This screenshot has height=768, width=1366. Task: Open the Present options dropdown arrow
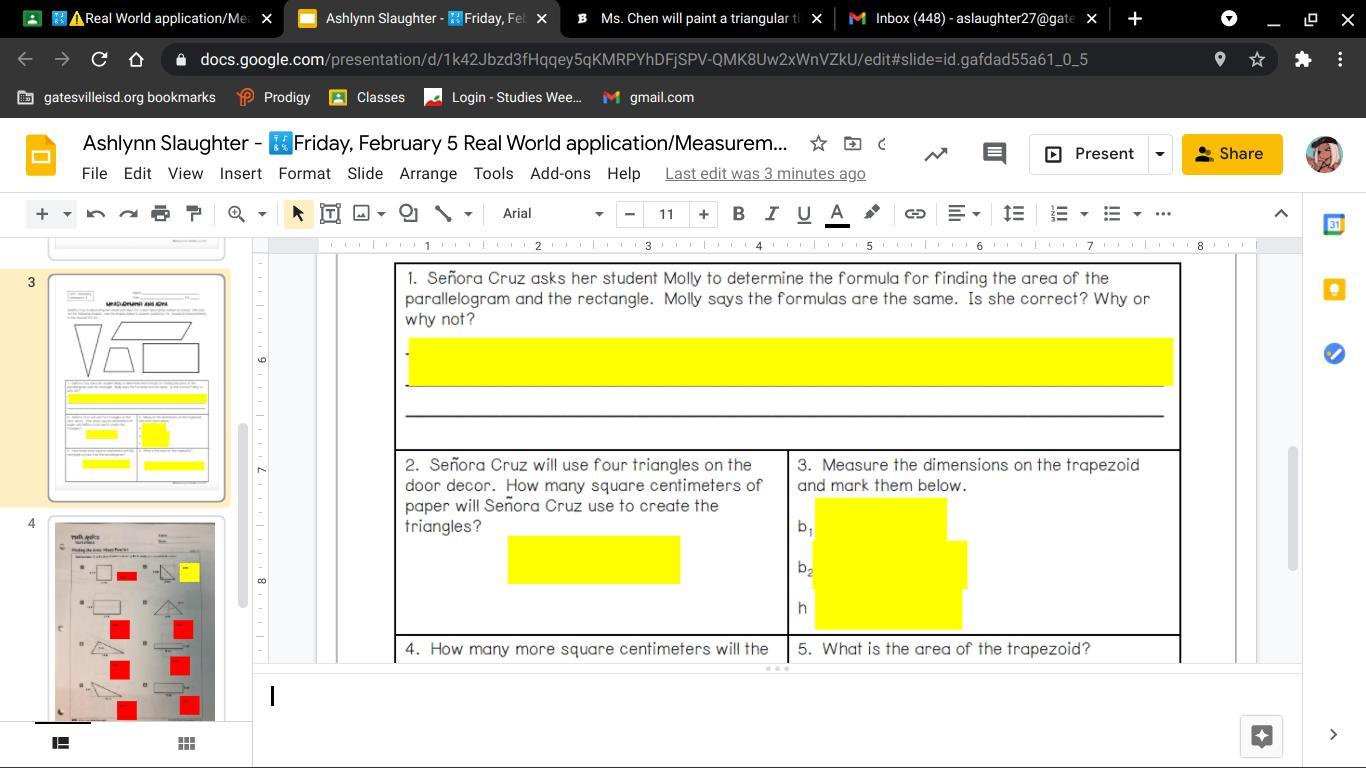coord(1159,154)
